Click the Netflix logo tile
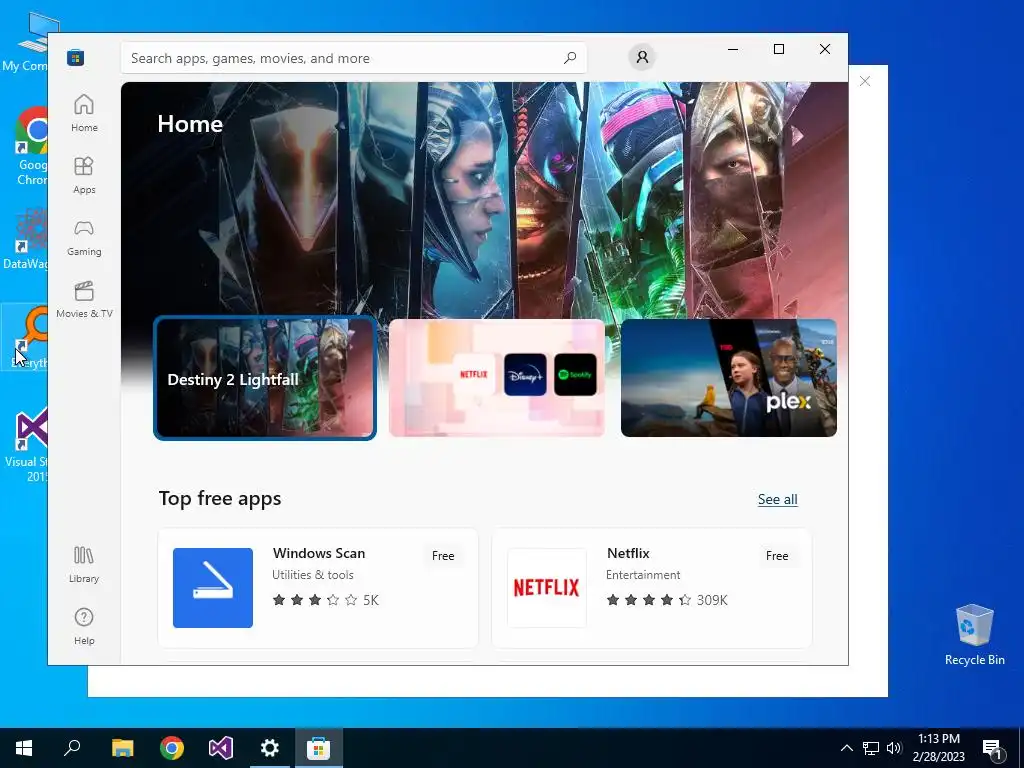Image resolution: width=1024 pixels, height=768 pixels. click(547, 588)
